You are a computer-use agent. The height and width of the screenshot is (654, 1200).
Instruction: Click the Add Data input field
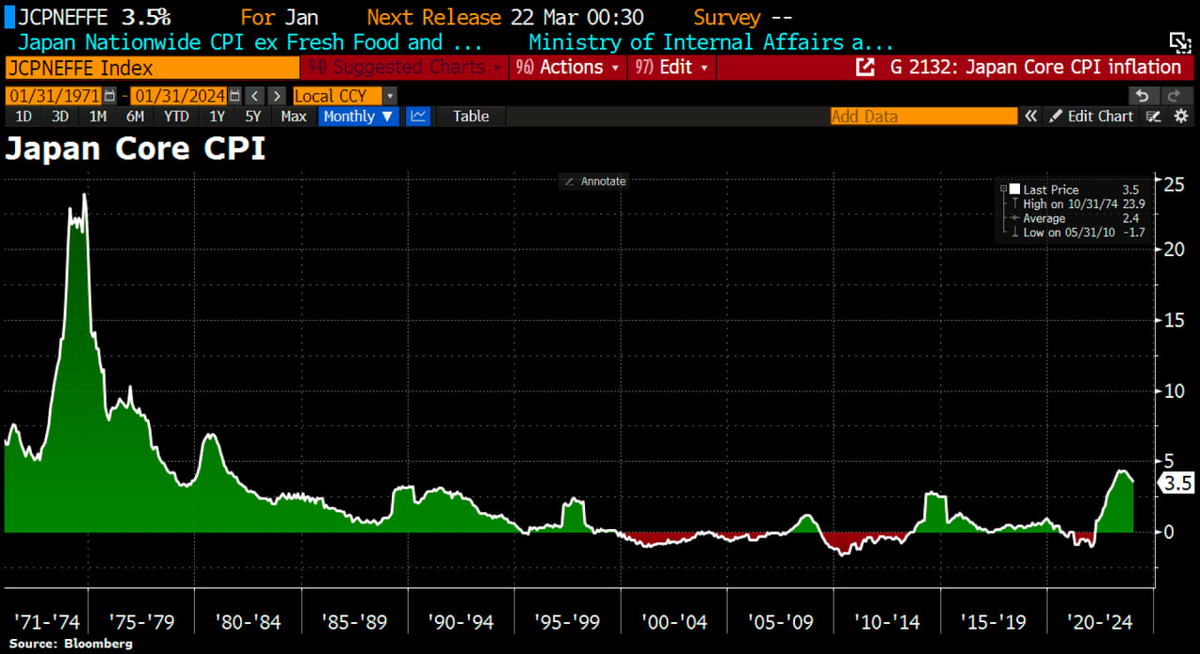(x=924, y=116)
